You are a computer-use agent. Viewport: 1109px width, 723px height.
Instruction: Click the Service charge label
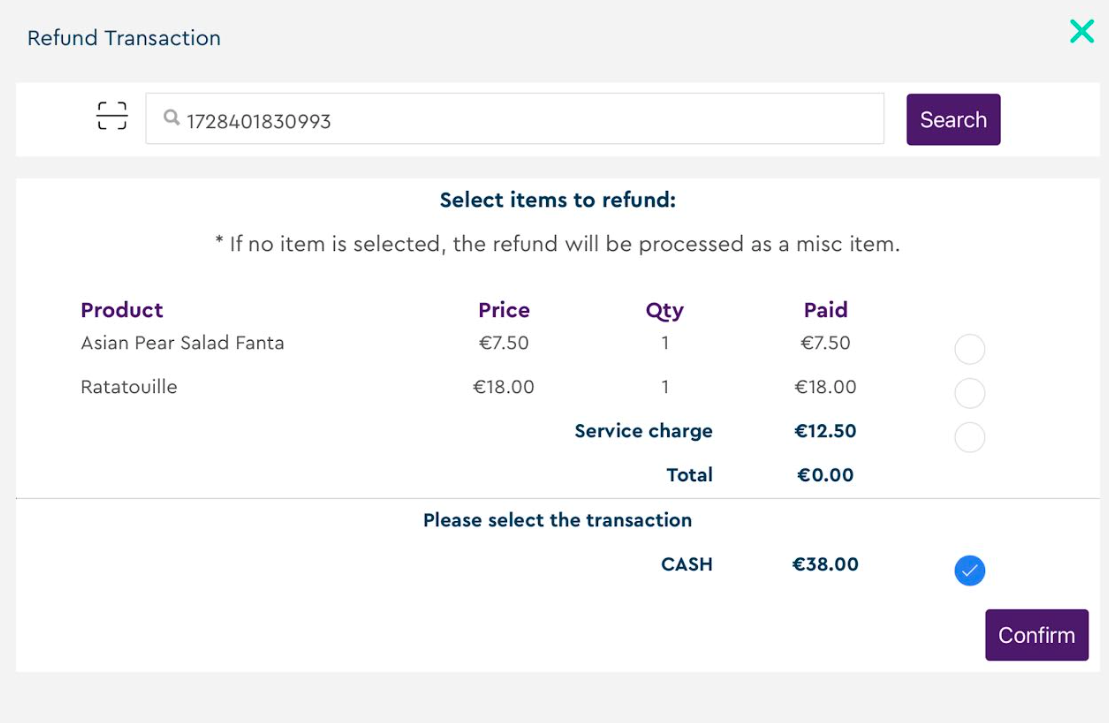point(644,431)
